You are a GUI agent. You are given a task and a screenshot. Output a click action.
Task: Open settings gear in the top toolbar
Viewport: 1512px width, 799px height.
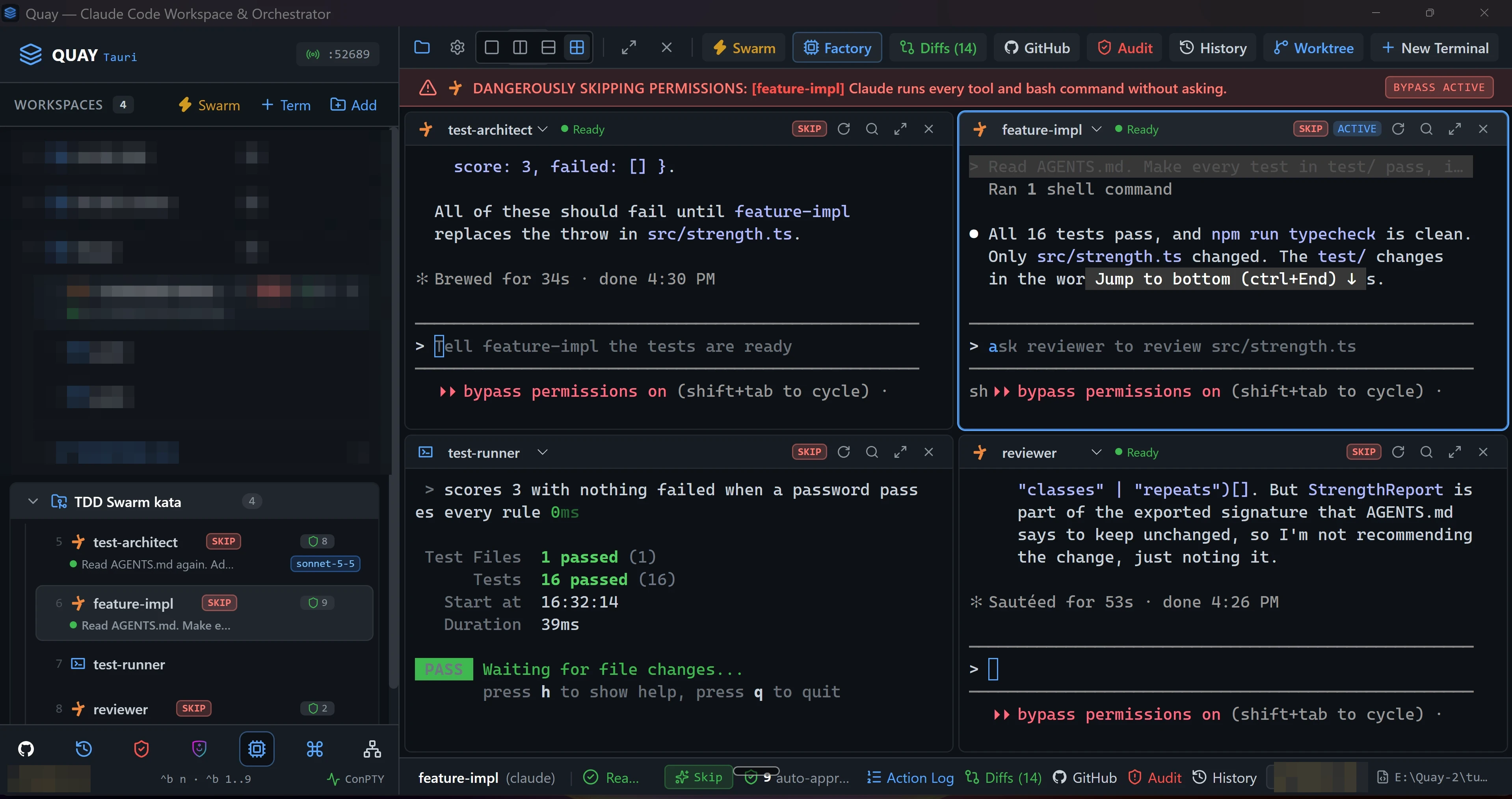(457, 48)
